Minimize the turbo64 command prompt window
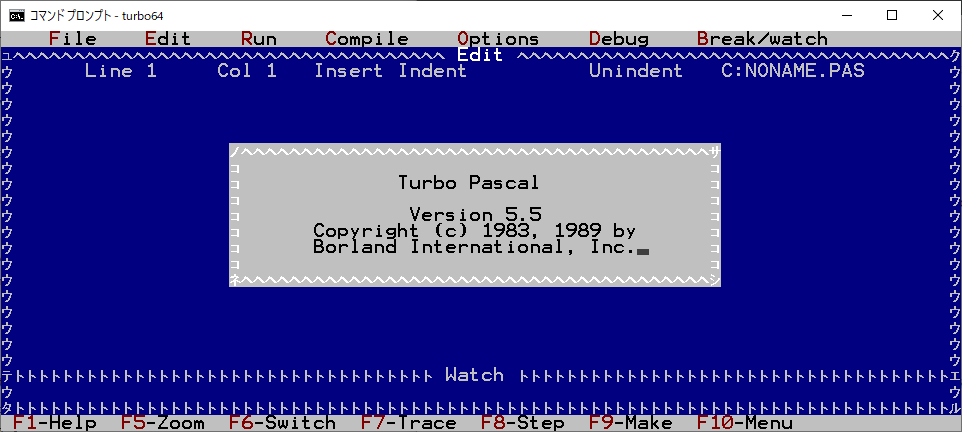The image size is (962, 432). coord(849,15)
